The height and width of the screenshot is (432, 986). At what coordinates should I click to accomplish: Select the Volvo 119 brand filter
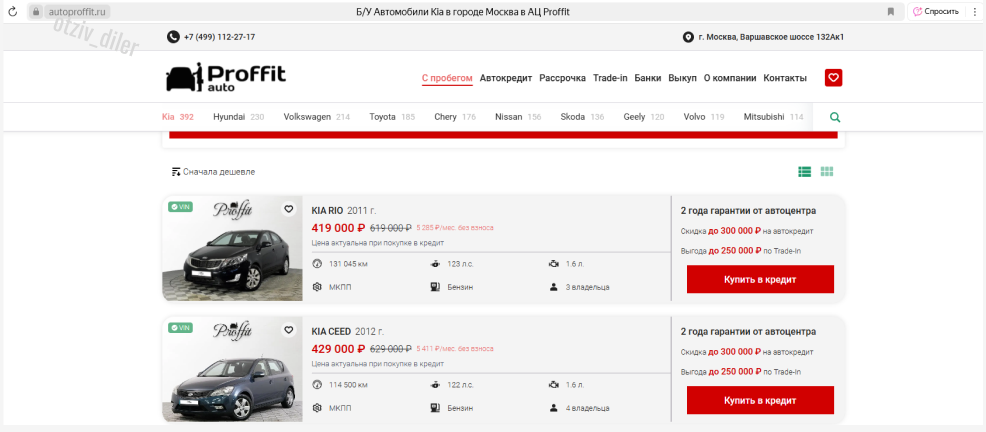tap(704, 117)
